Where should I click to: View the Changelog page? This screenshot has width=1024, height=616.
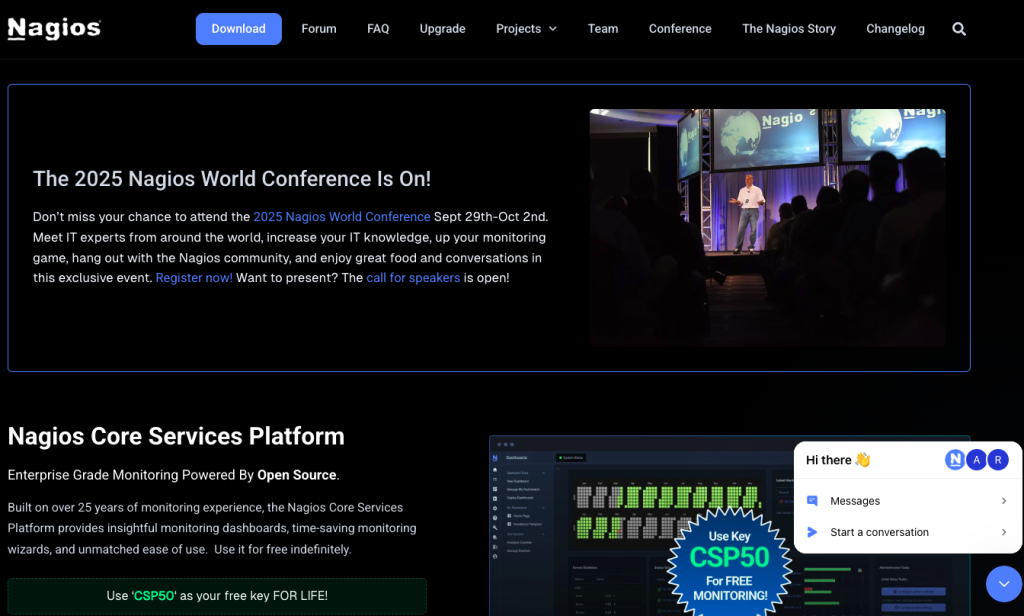click(895, 29)
